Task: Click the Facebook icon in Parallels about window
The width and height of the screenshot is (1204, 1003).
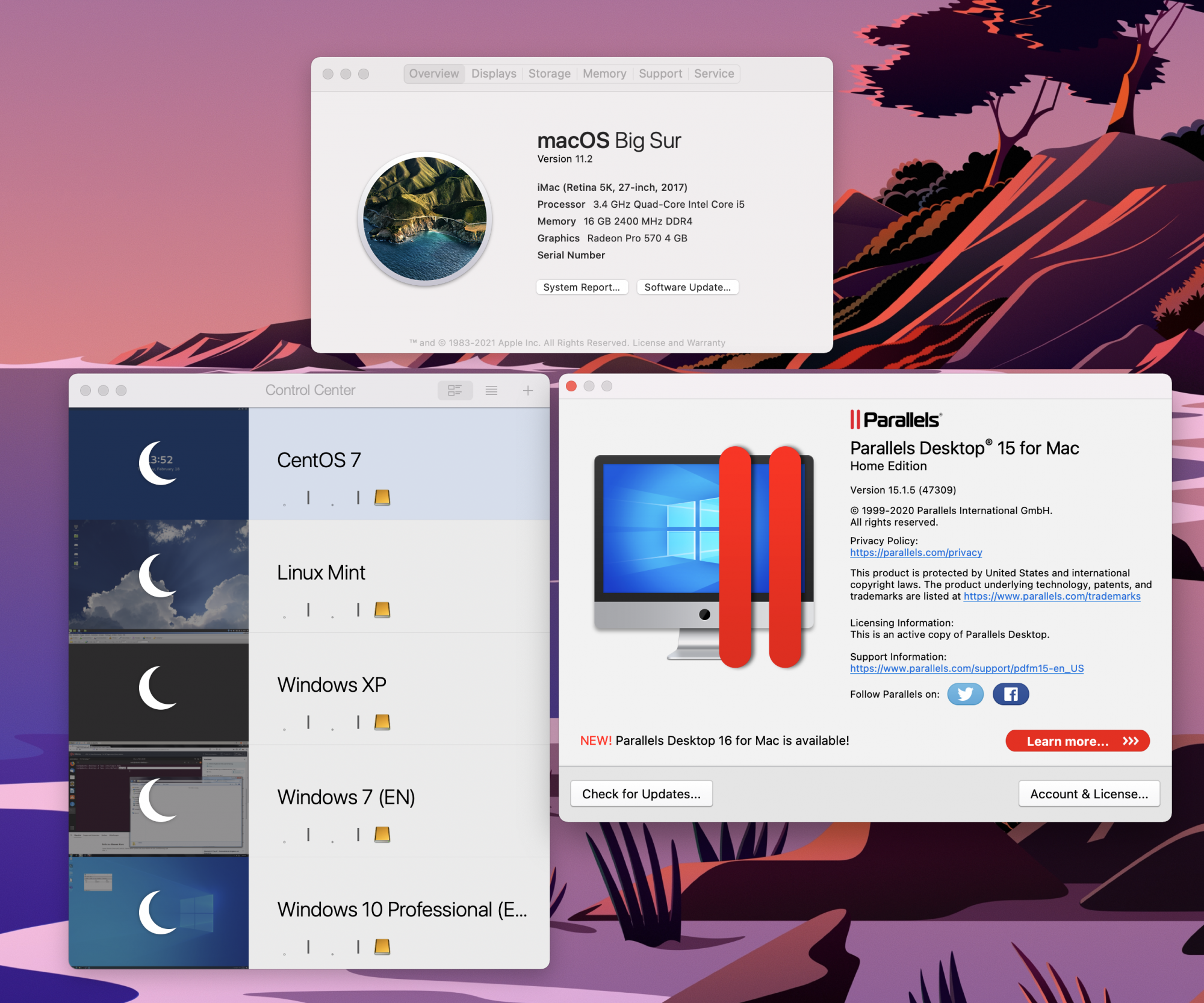Action: [x=1010, y=694]
